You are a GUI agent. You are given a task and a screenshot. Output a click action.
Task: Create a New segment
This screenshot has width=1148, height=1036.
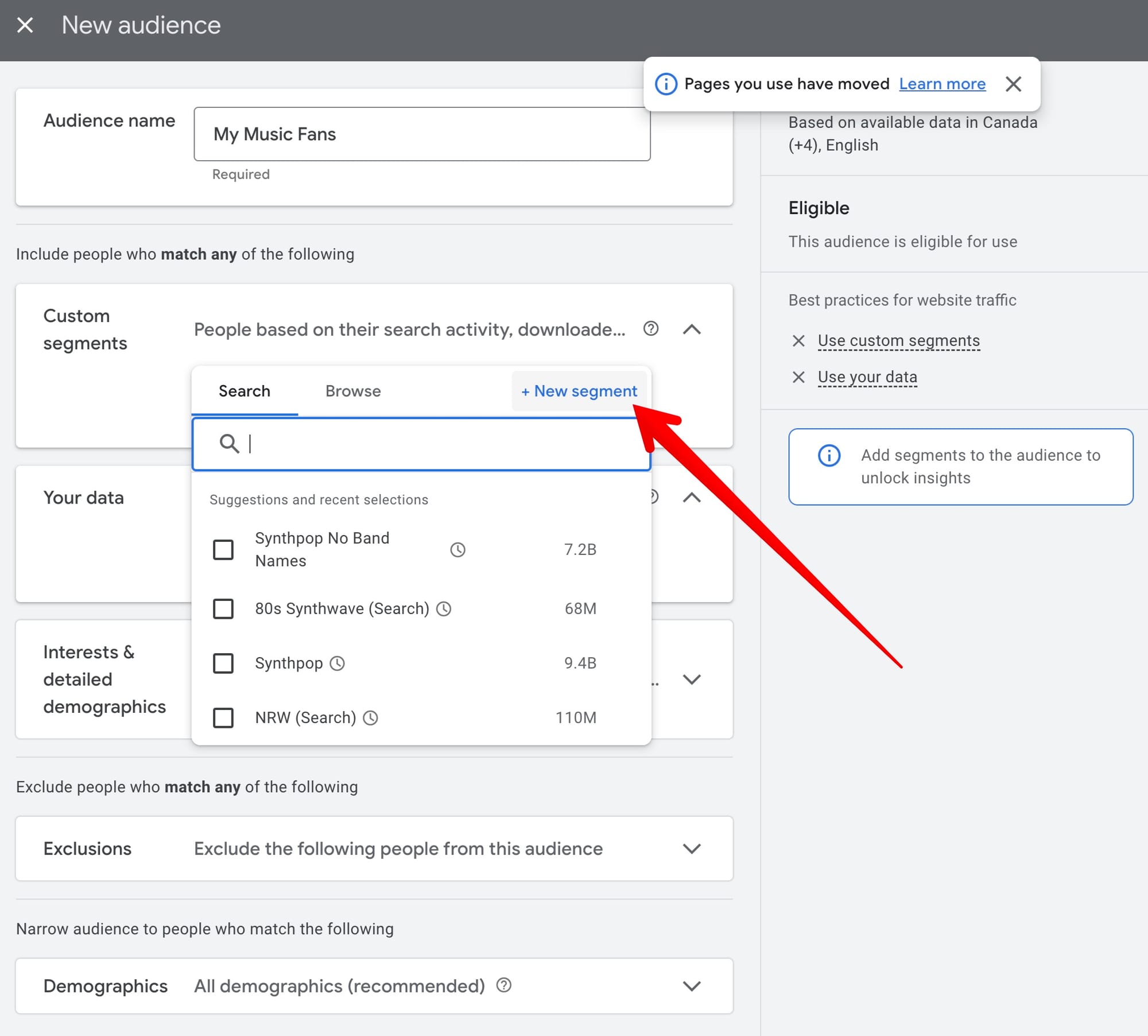pyautogui.click(x=579, y=391)
